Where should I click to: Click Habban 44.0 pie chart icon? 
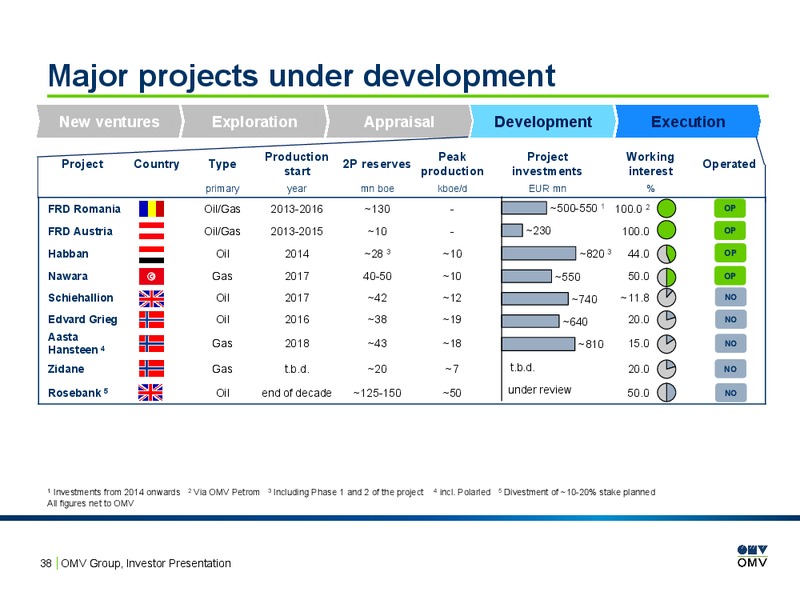point(666,254)
